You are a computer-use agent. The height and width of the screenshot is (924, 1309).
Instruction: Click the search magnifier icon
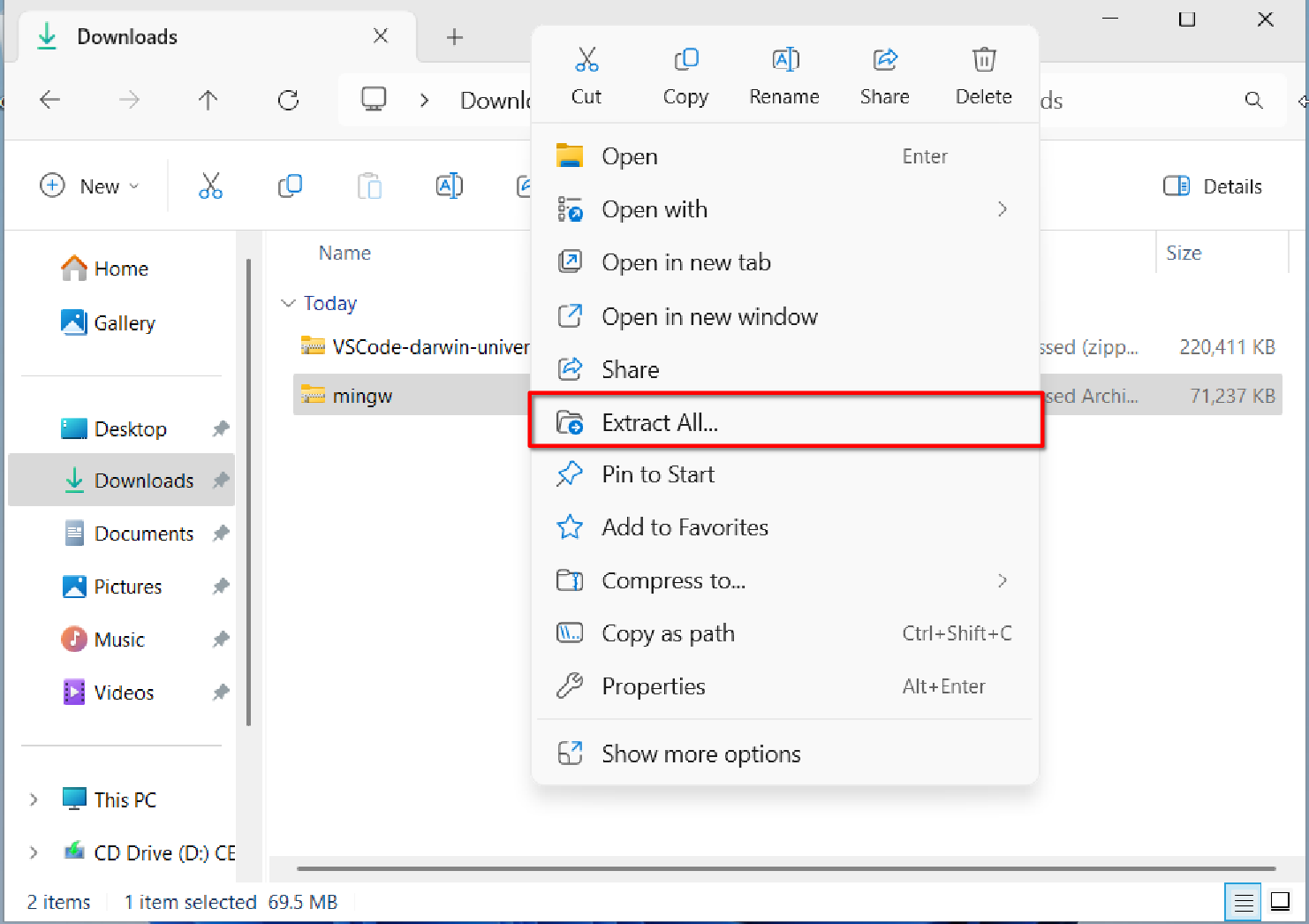tap(1253, 100)
